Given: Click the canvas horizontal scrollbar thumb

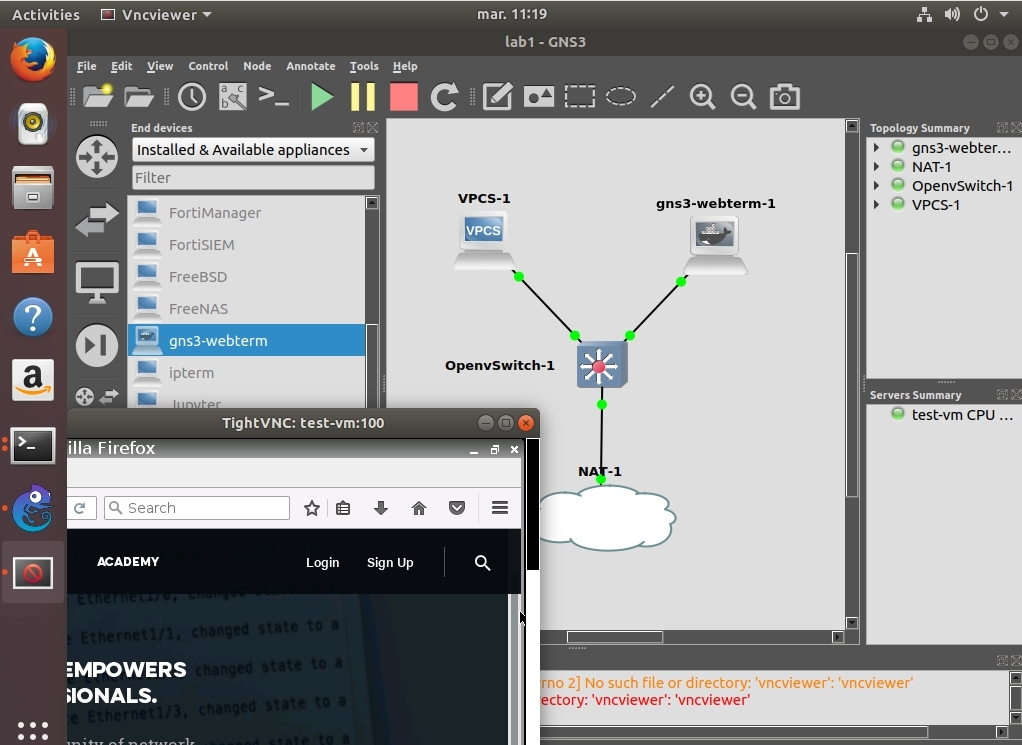Looking at the screenshot, I should [615, 637].
